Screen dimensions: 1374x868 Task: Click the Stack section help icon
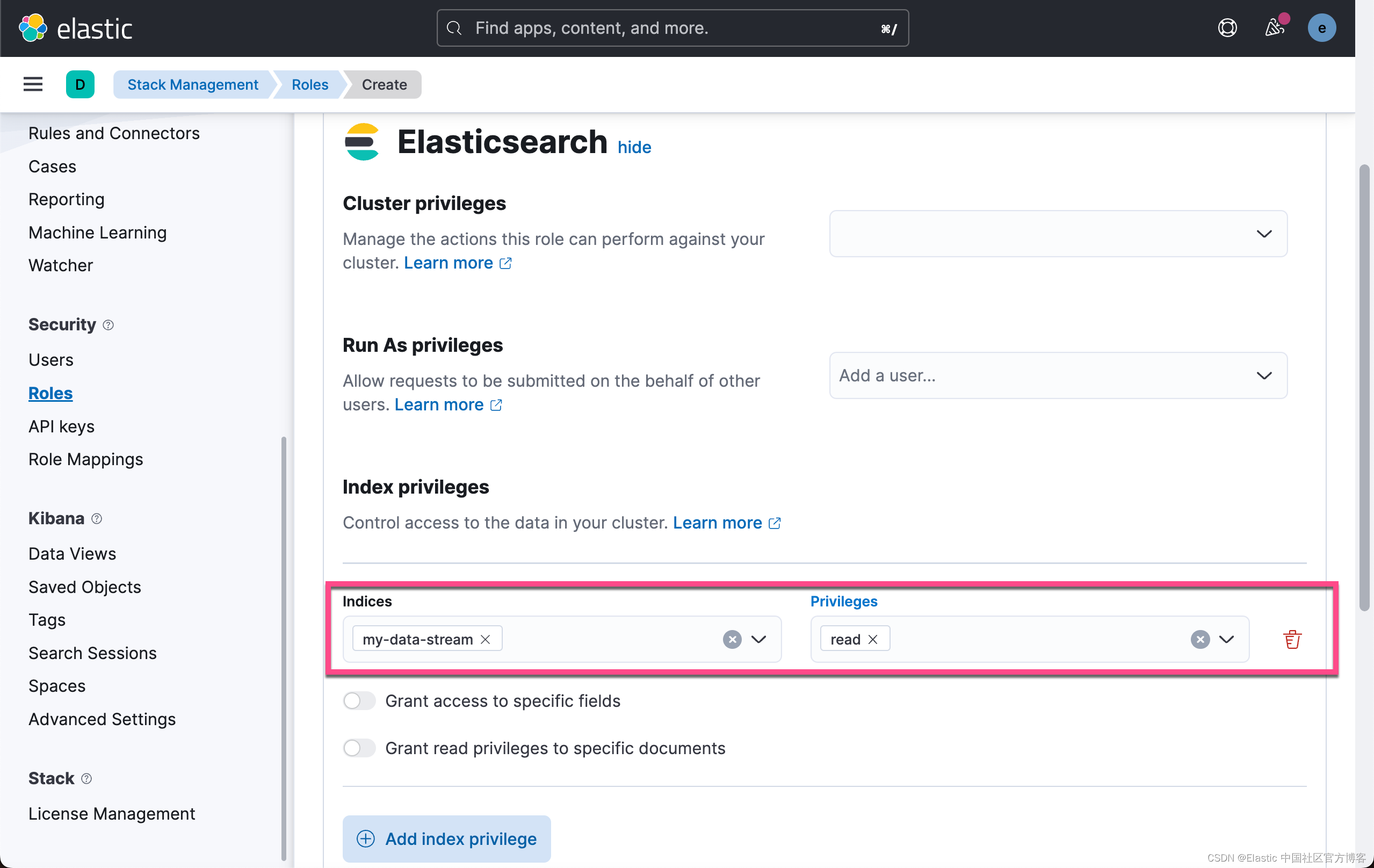point(86,778)
